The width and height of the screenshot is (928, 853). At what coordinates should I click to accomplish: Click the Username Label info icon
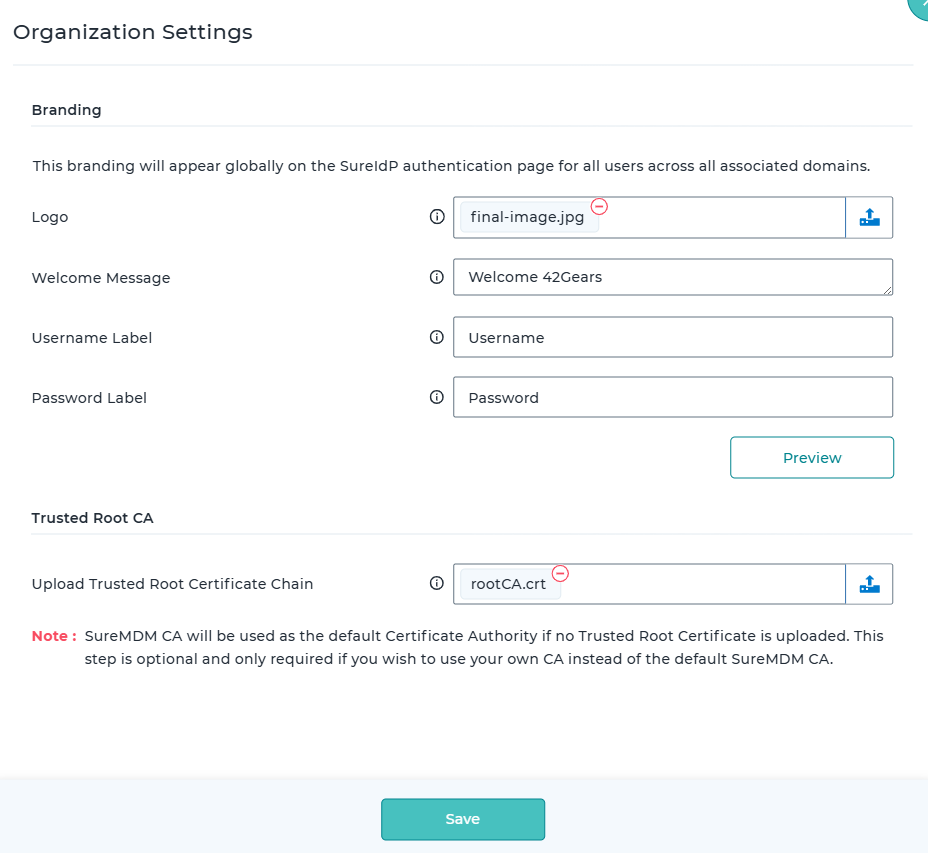(436, 337)
